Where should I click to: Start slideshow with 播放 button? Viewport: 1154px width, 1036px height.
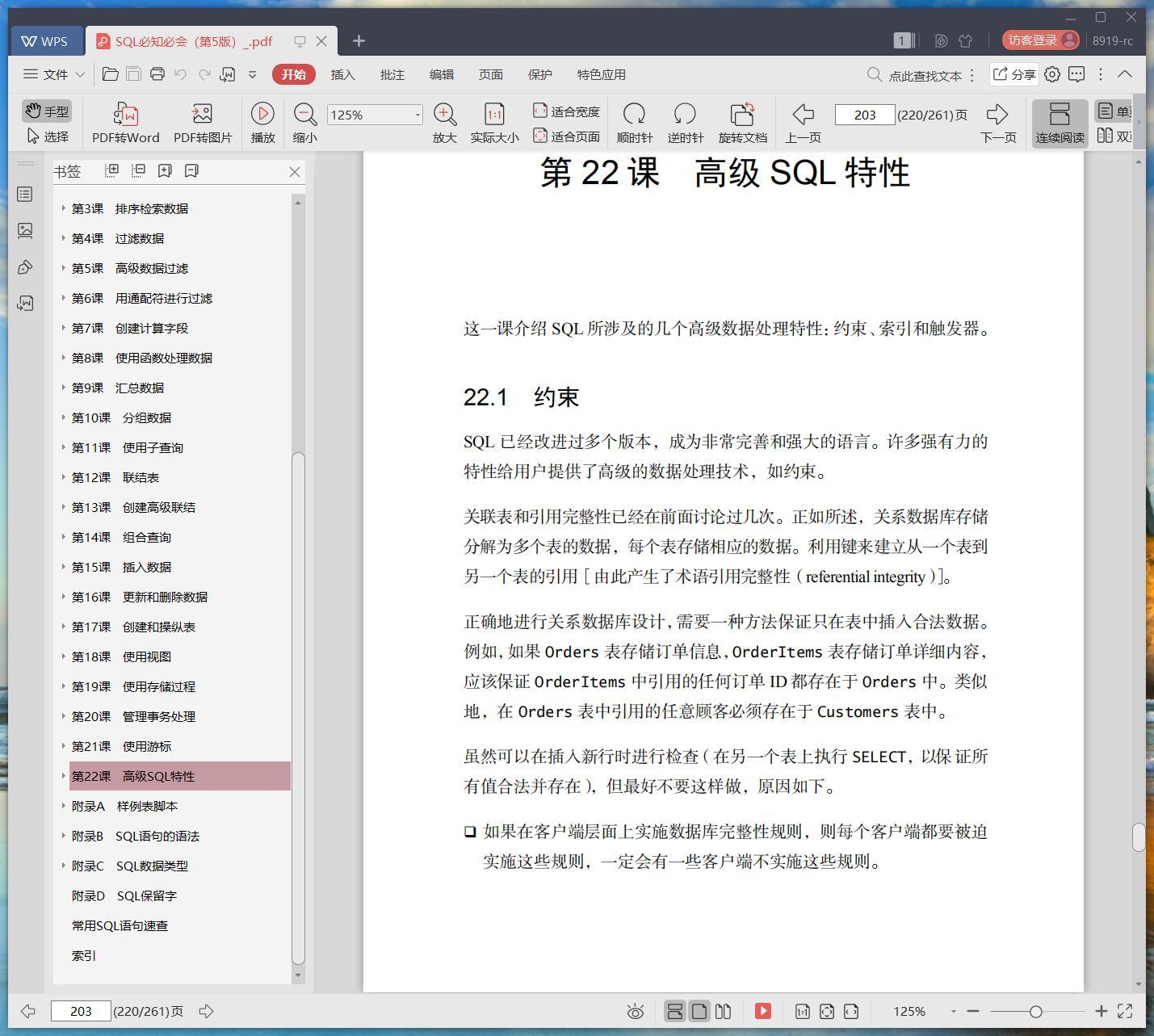click(262, 123)
